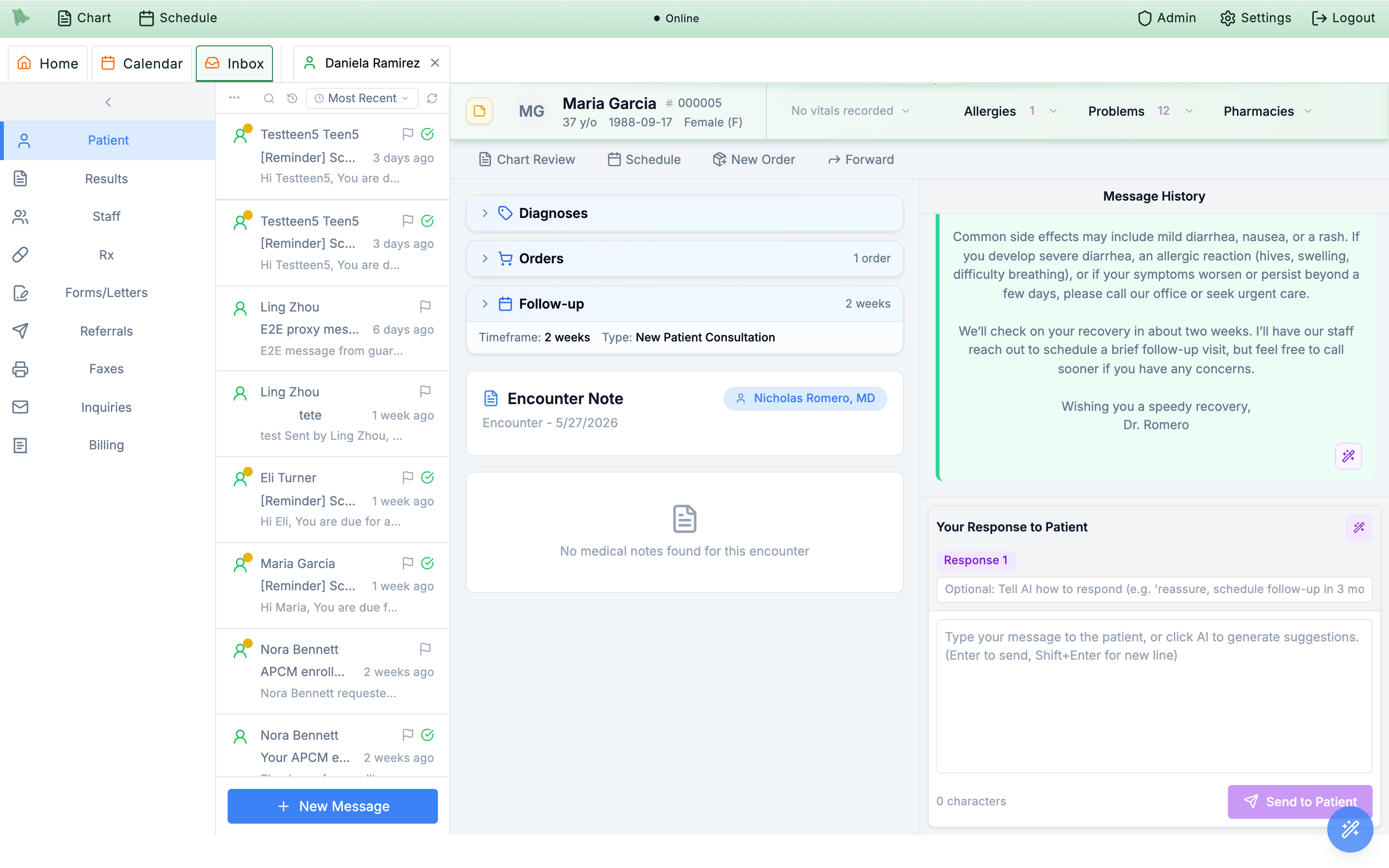Open the floating AI assistant button

[1350, 829]
